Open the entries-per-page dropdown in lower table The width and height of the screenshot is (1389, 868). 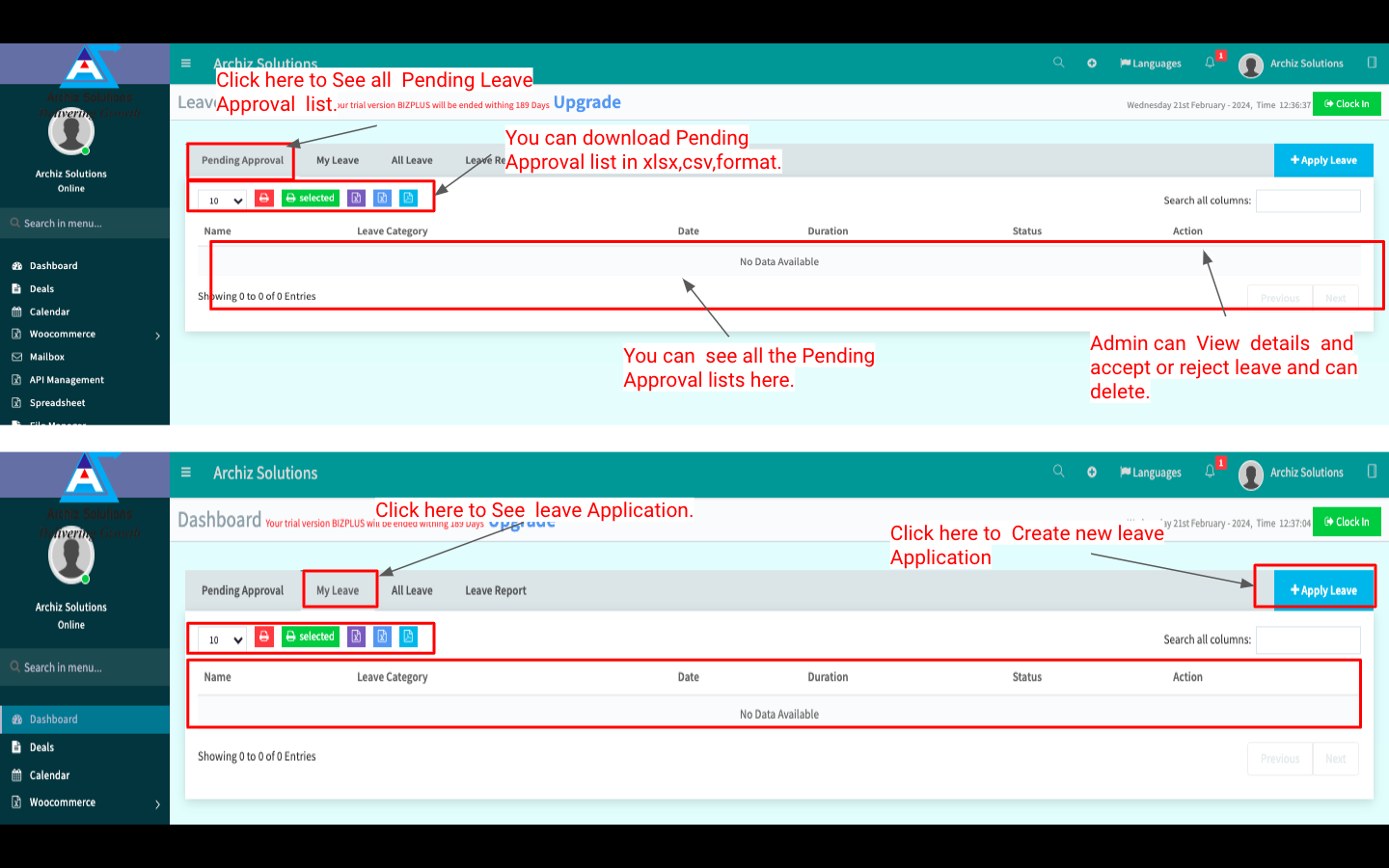pyautogui.click(x=223, y=639)
